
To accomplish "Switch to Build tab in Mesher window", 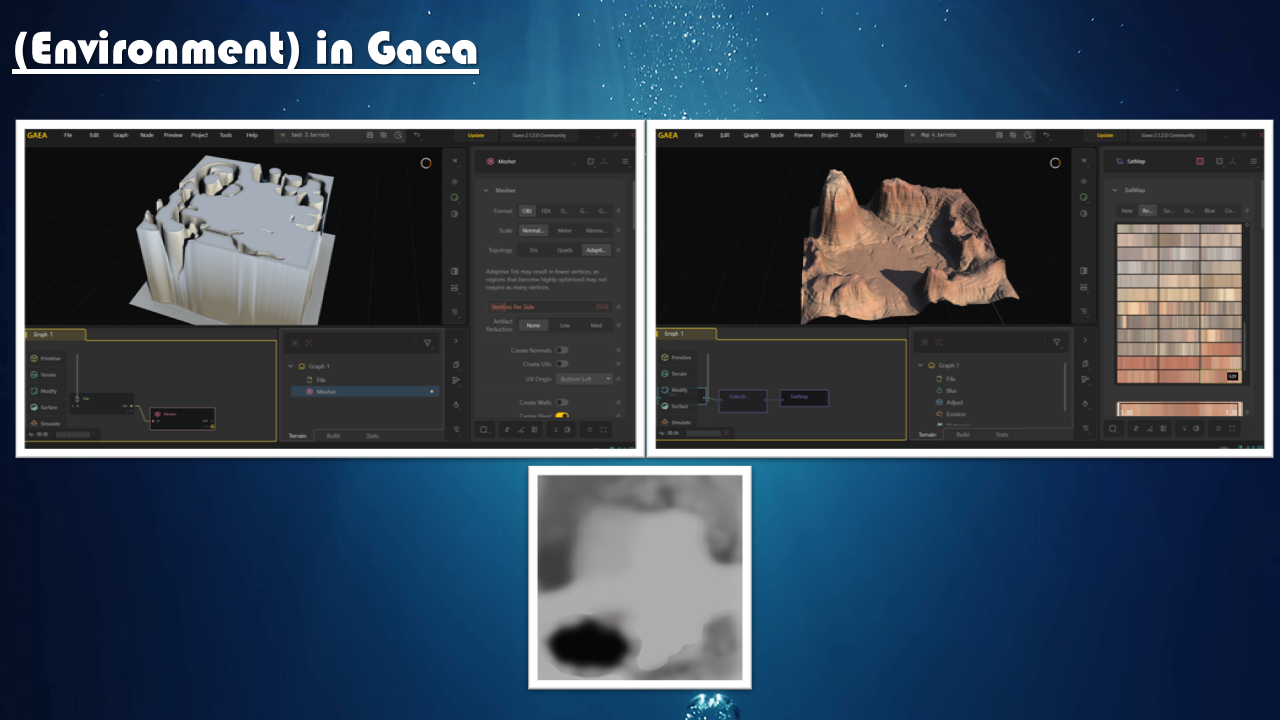I will [x=333, y=436].
